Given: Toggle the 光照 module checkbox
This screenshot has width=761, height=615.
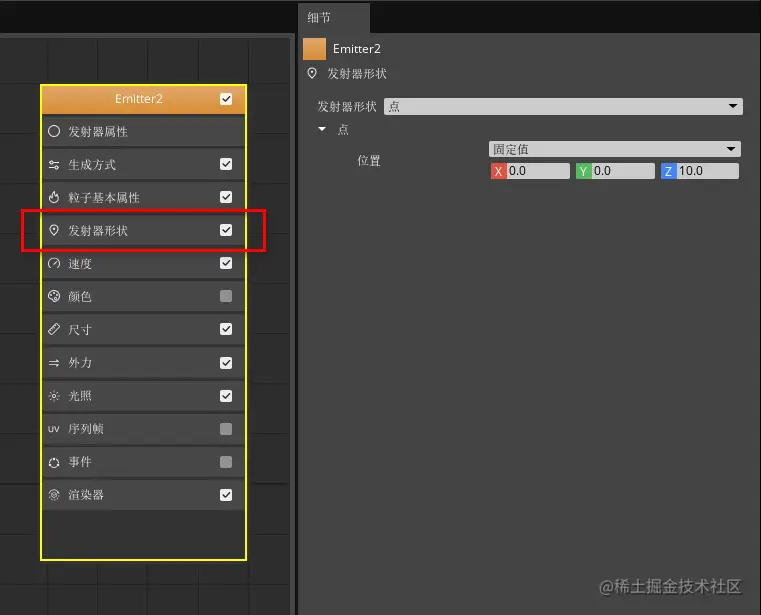Looking at the screenshot, I should 226,396.
